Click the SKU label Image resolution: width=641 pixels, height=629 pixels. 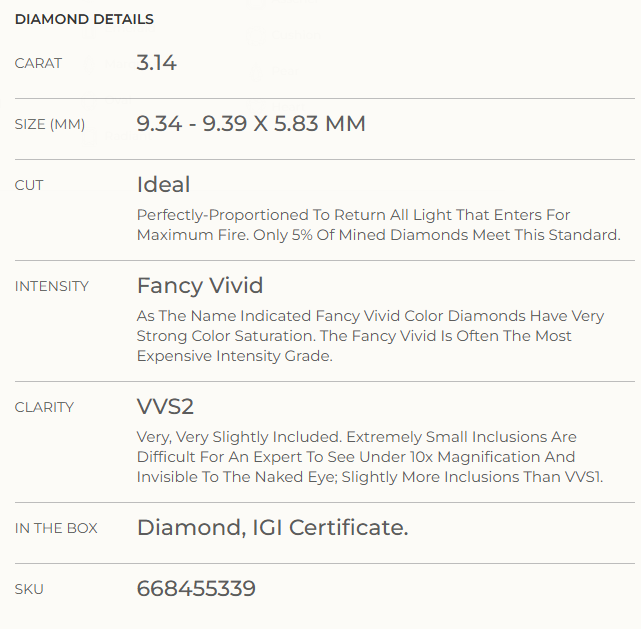point(29,589)
